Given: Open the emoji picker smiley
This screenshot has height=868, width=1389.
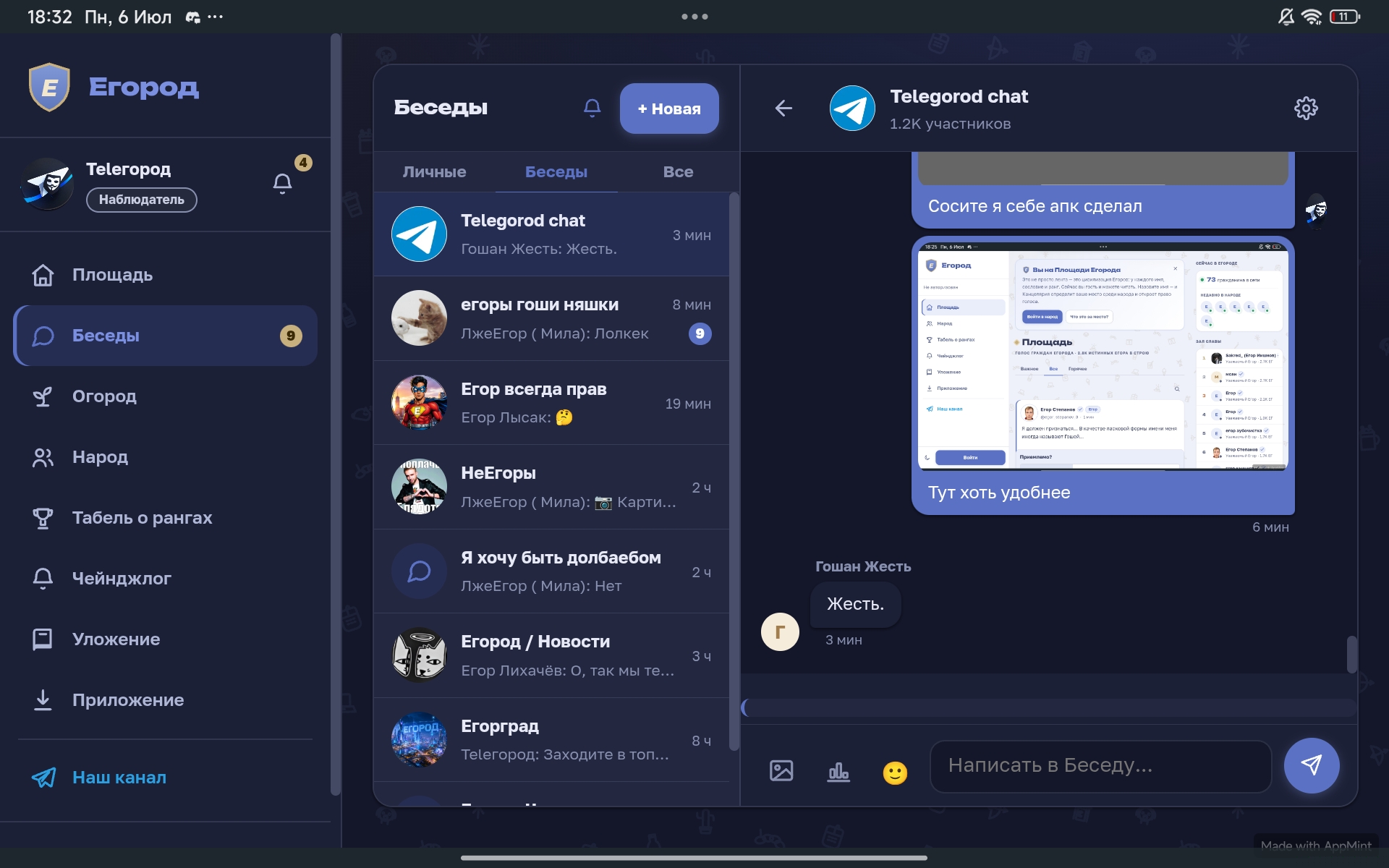Looking at the screenshot, I should pos(895,773).
